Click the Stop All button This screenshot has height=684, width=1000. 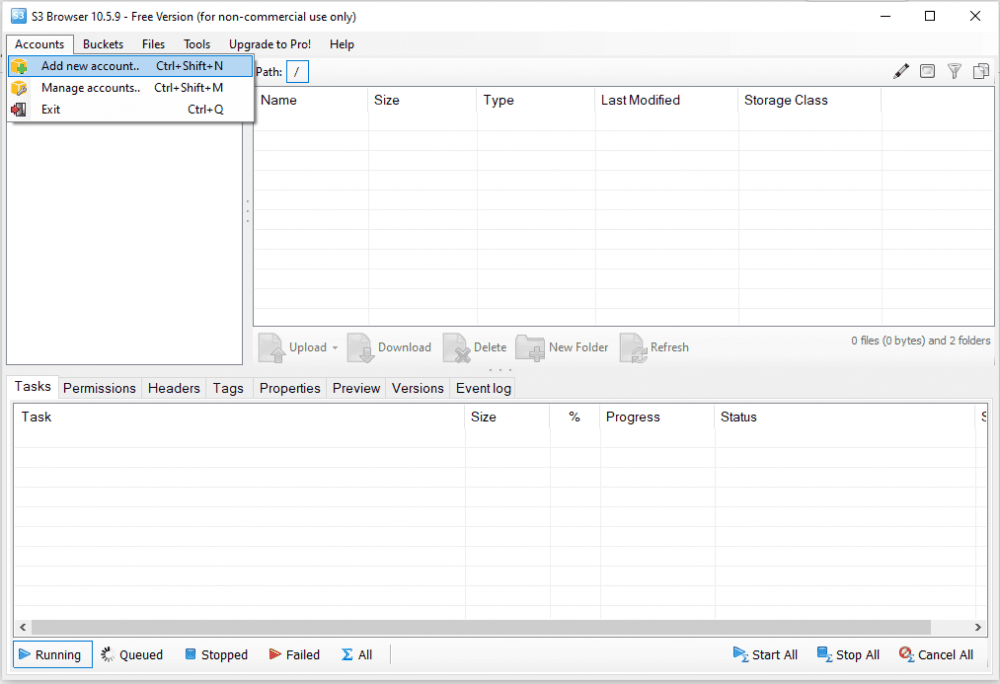click(848, 654)
